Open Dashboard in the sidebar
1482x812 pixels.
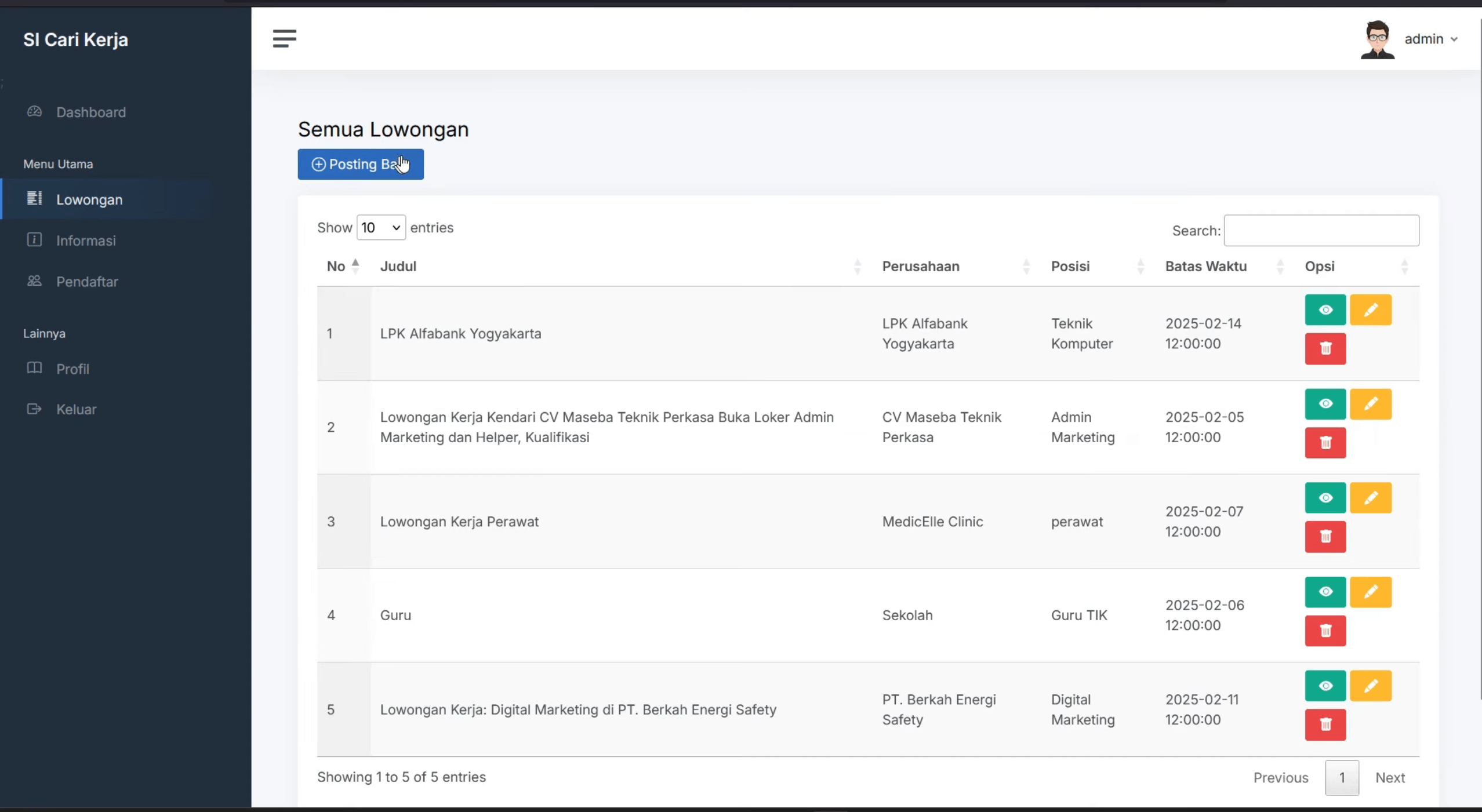pyautogui.click(x=91, y=112)
